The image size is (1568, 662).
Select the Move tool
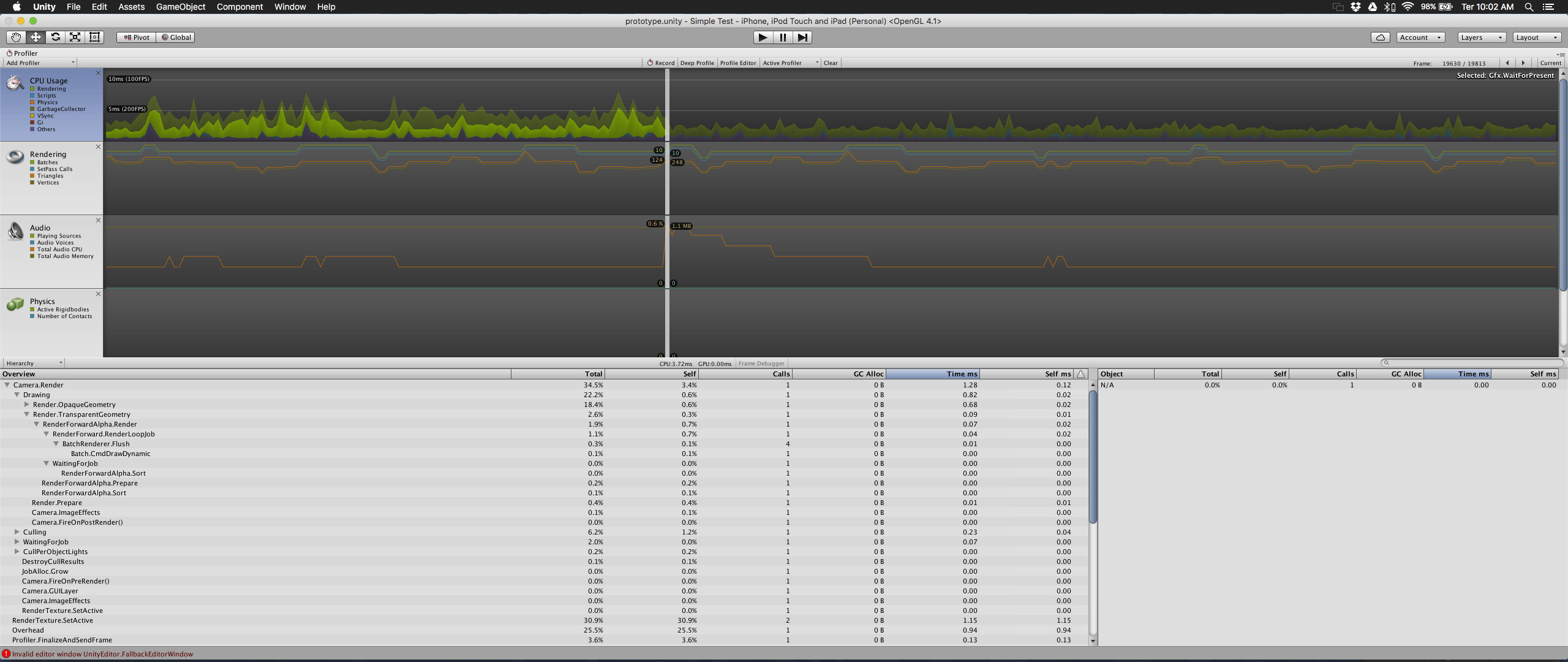(36, 37)
